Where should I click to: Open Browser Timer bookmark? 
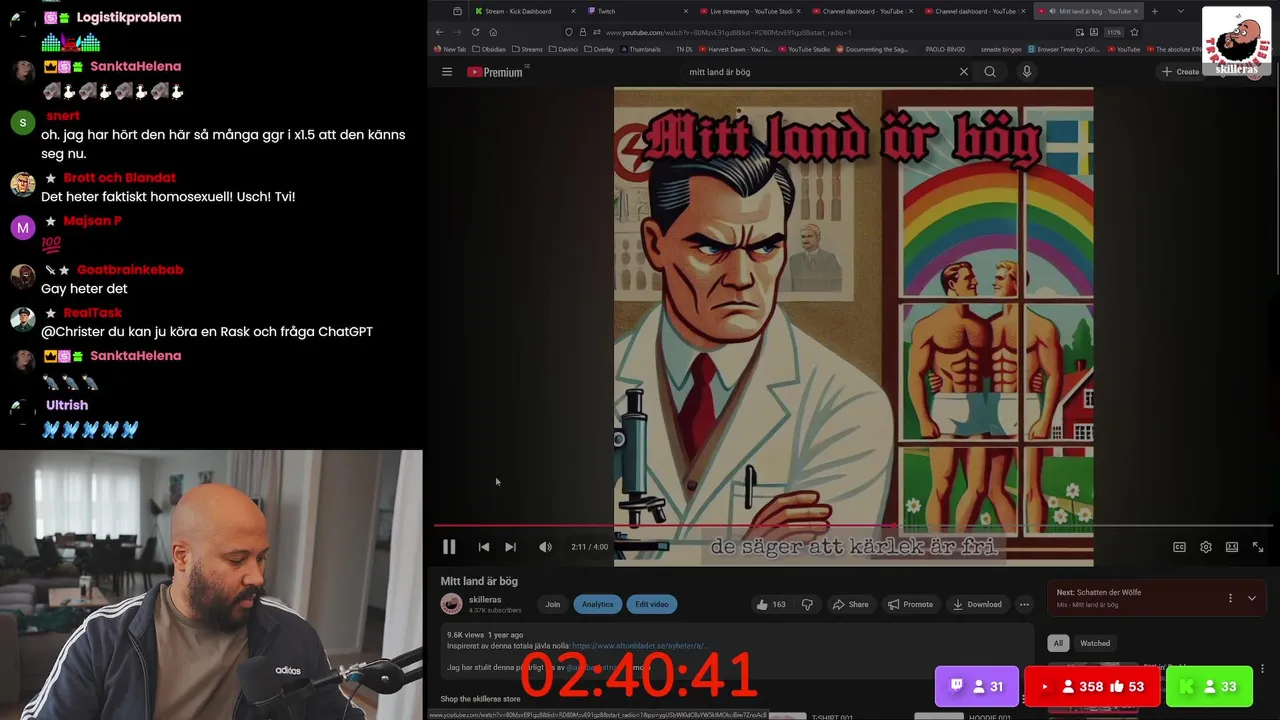1063,49
